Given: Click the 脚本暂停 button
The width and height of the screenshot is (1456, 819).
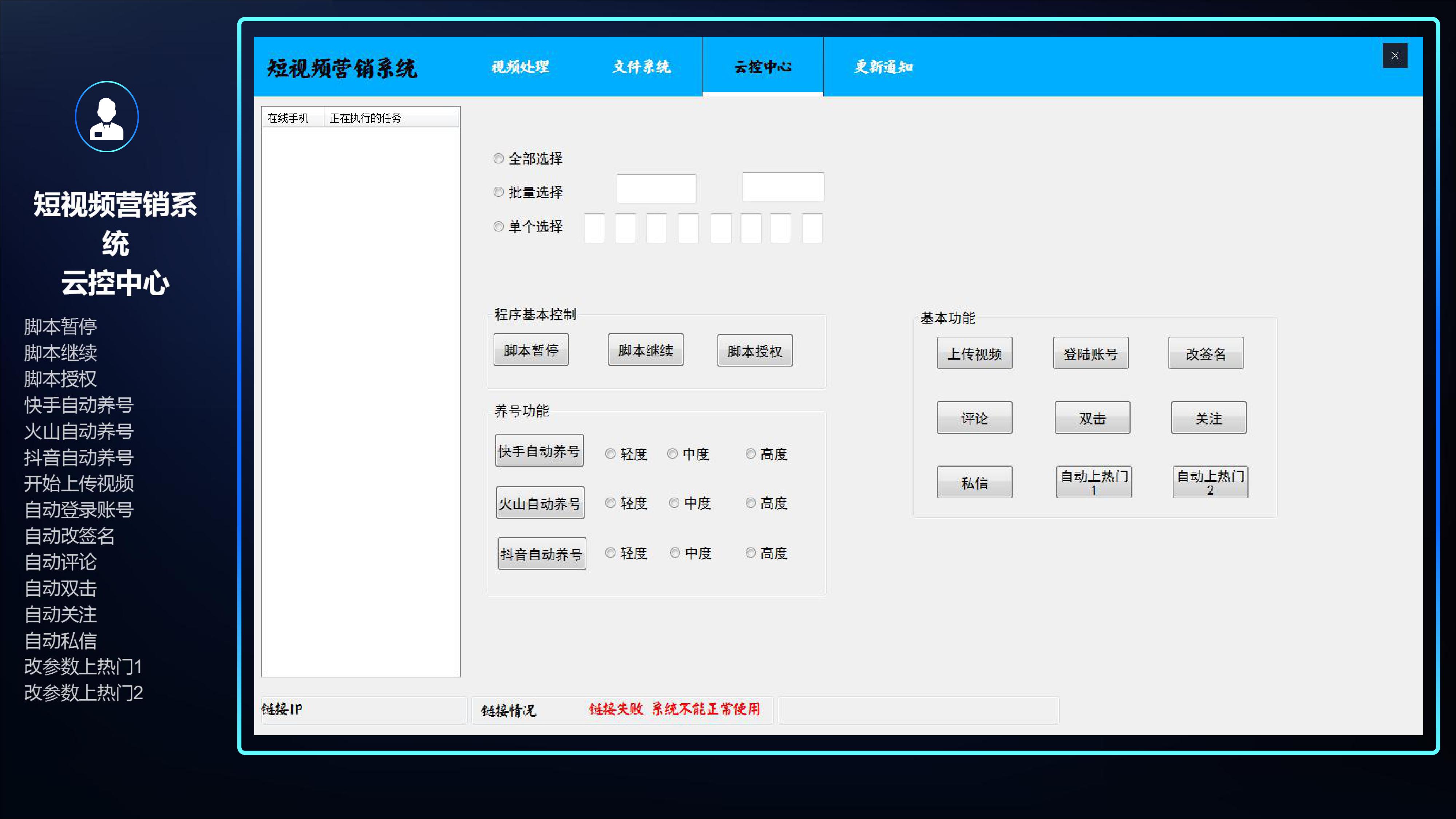Looking at the screenshot, I should 531,350.
